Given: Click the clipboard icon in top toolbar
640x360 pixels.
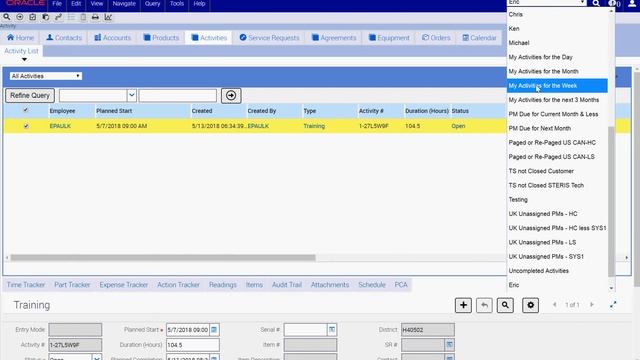Looking at the screenshot, I should click(83, 17).
